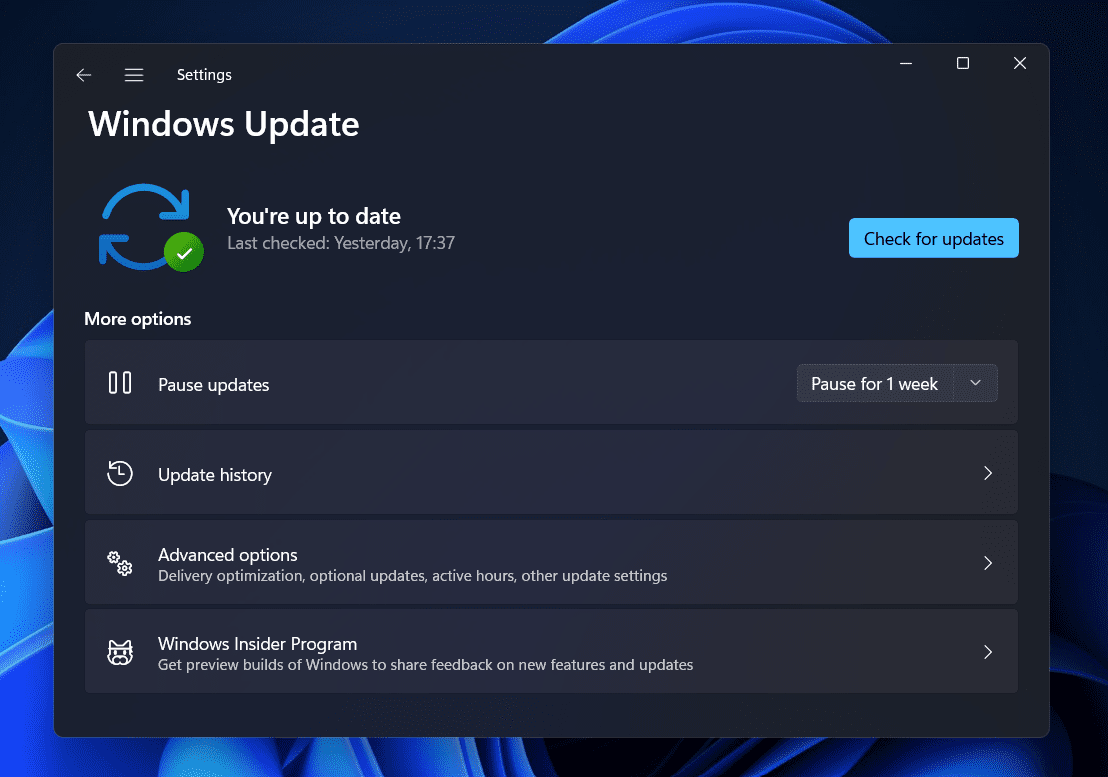Image resolution: width=1108 pixels, height=777 pixels.
Task: Click the pause icon beside Pause updates
Action: pos(120,383)
